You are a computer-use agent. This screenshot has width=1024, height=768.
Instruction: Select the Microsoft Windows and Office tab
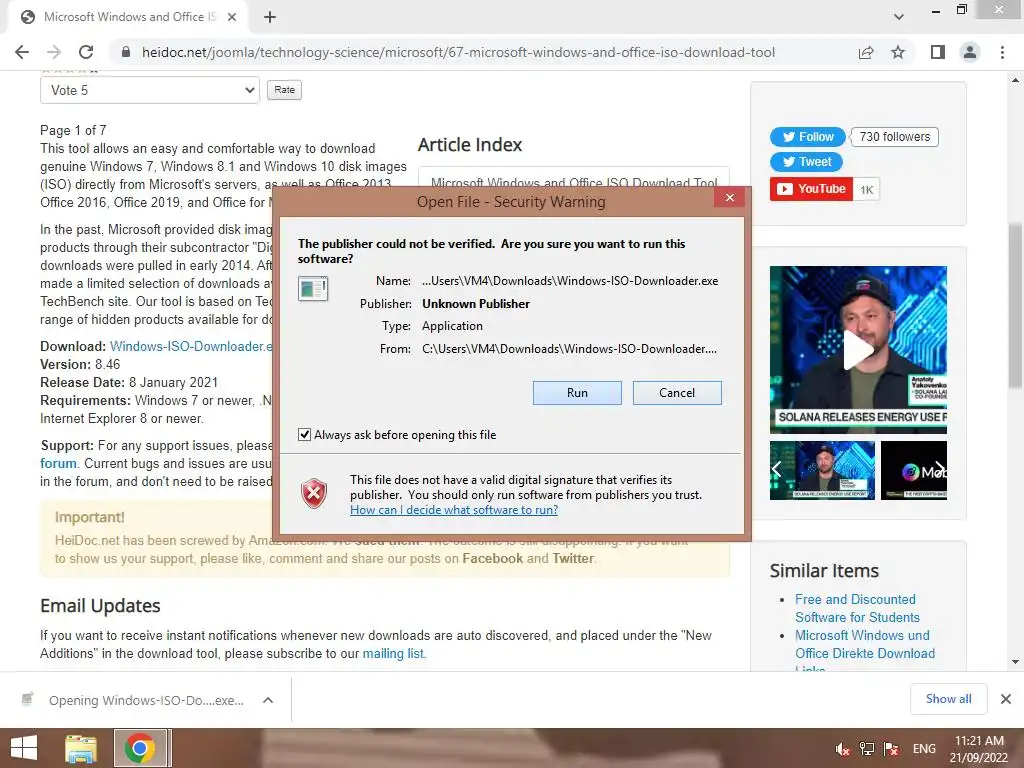point(127,17)
